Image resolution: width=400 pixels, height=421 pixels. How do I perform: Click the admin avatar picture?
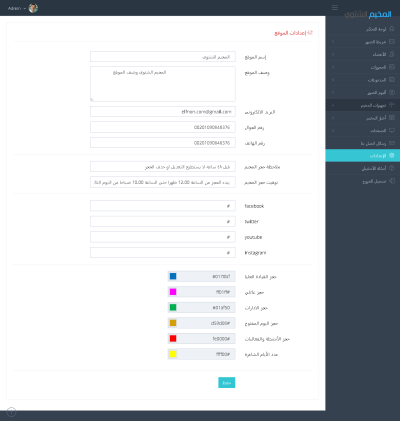tap(33, 8)
